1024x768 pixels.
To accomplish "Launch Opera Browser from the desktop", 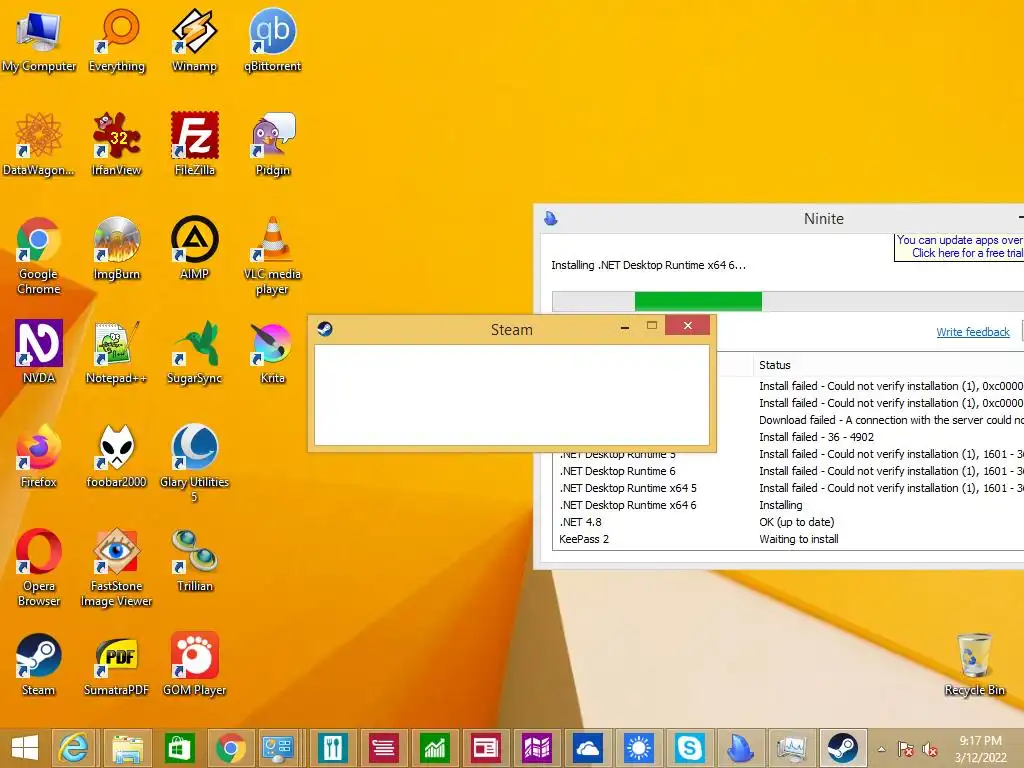I will pos(39,568).
